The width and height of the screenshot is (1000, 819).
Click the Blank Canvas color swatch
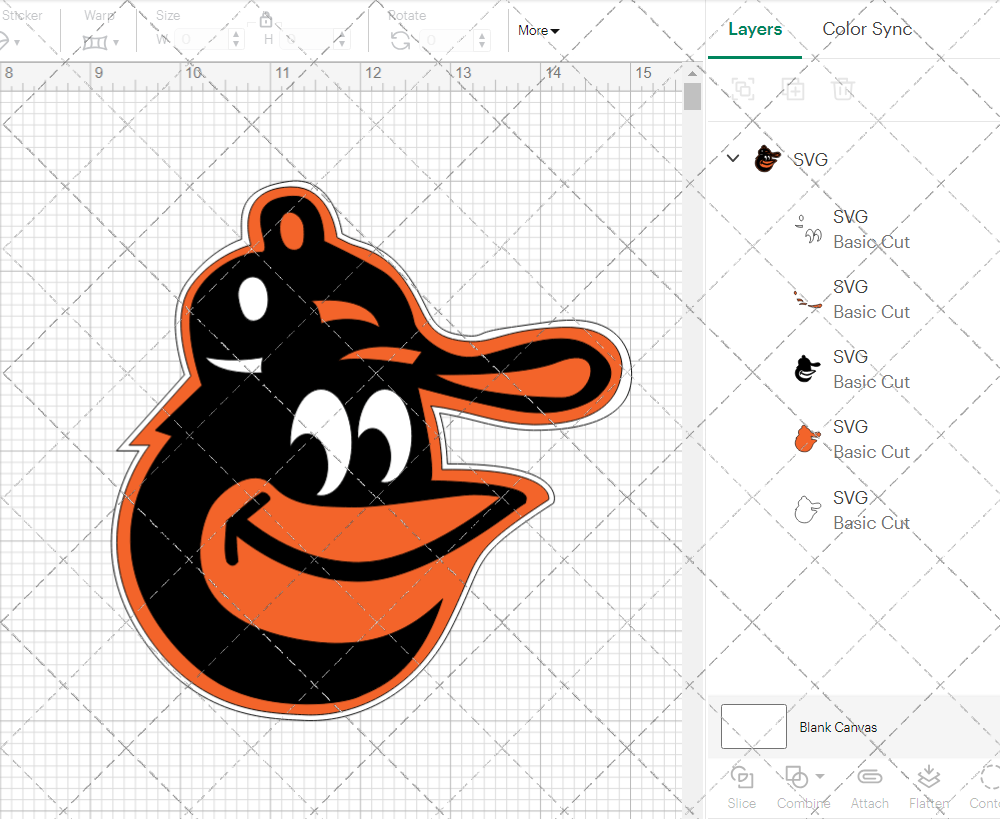tap(753, 727)
